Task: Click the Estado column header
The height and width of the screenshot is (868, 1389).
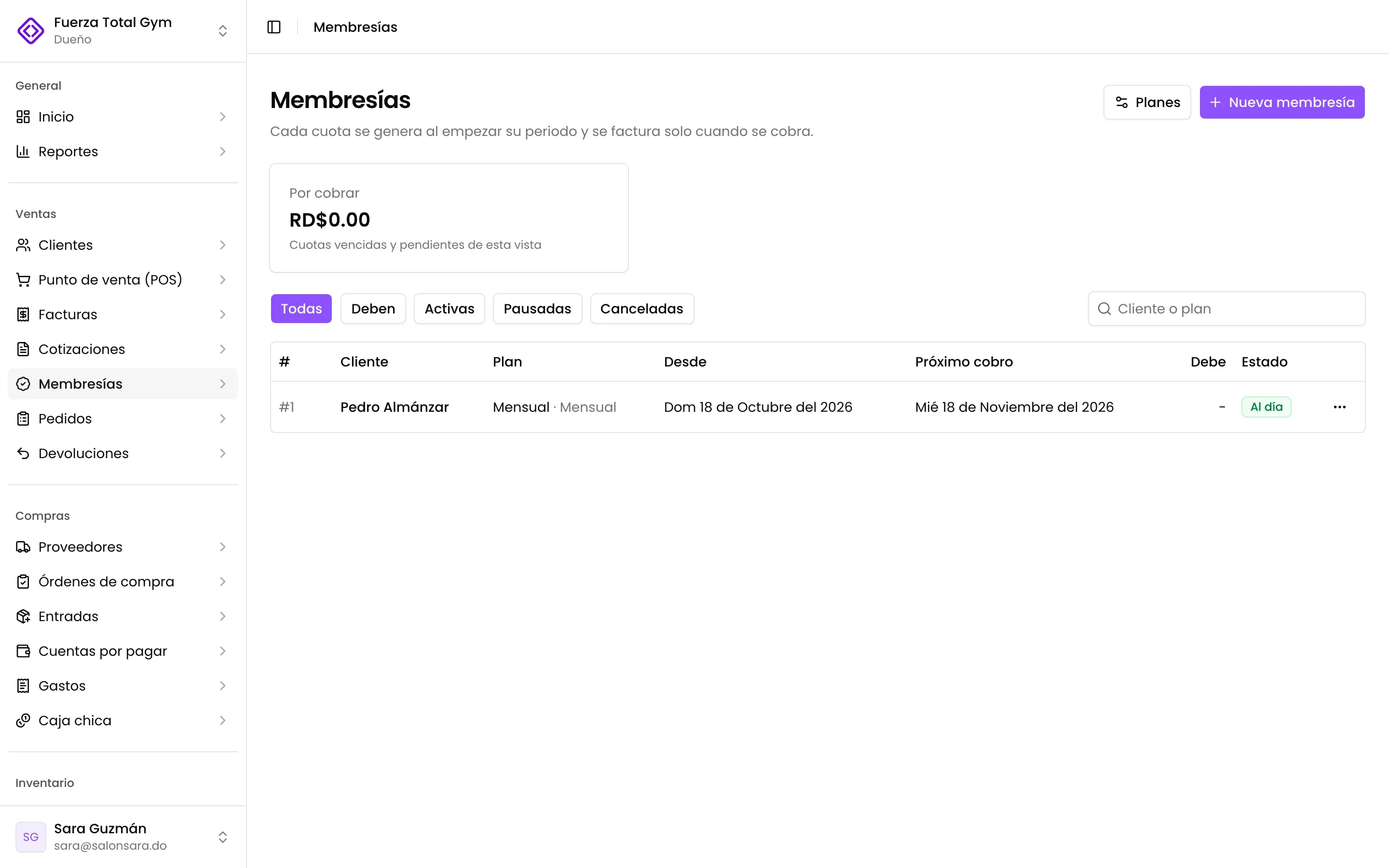Action: coord(1264,362)
